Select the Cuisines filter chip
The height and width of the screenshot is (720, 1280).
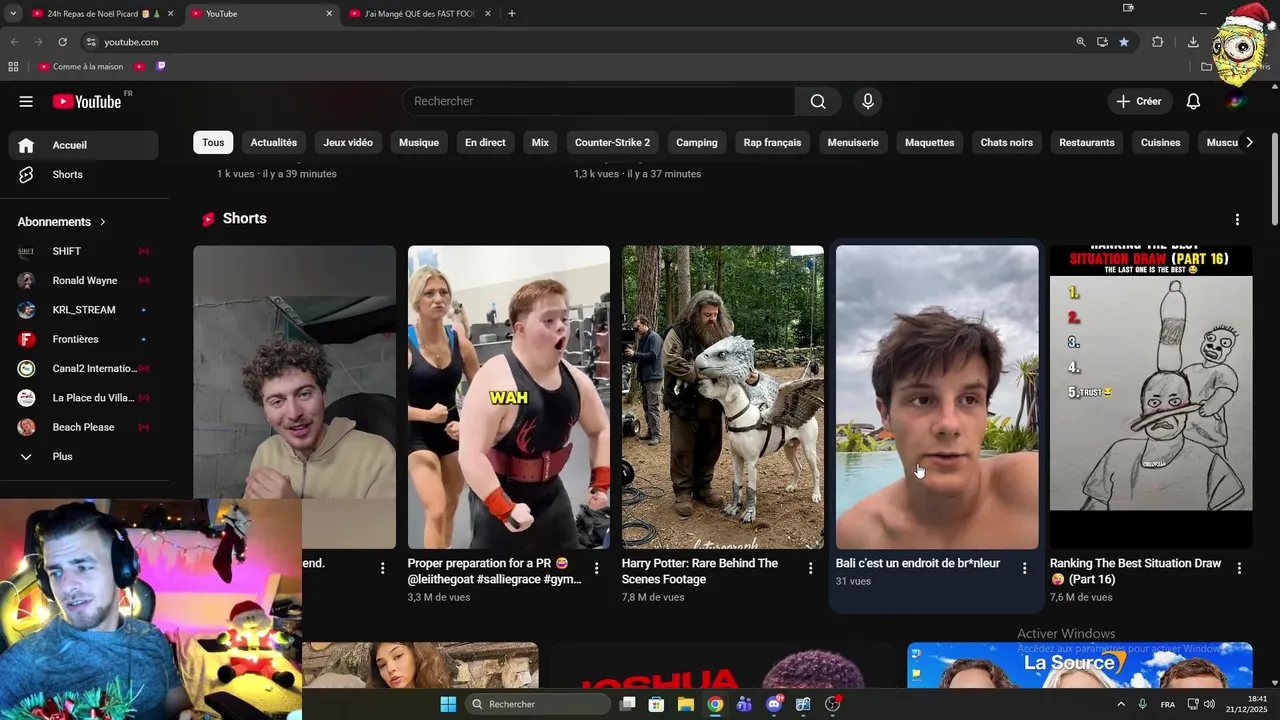click(1161, 142)
